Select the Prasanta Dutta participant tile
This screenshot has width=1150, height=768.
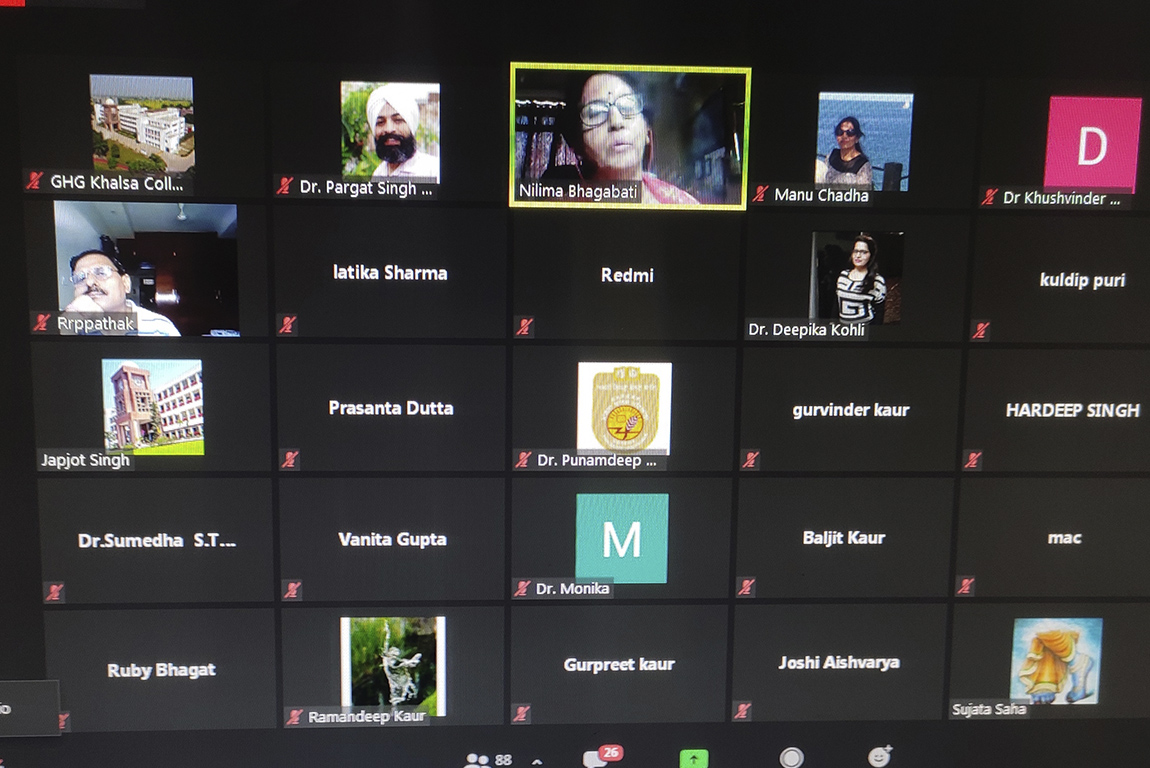click(391, 408)
